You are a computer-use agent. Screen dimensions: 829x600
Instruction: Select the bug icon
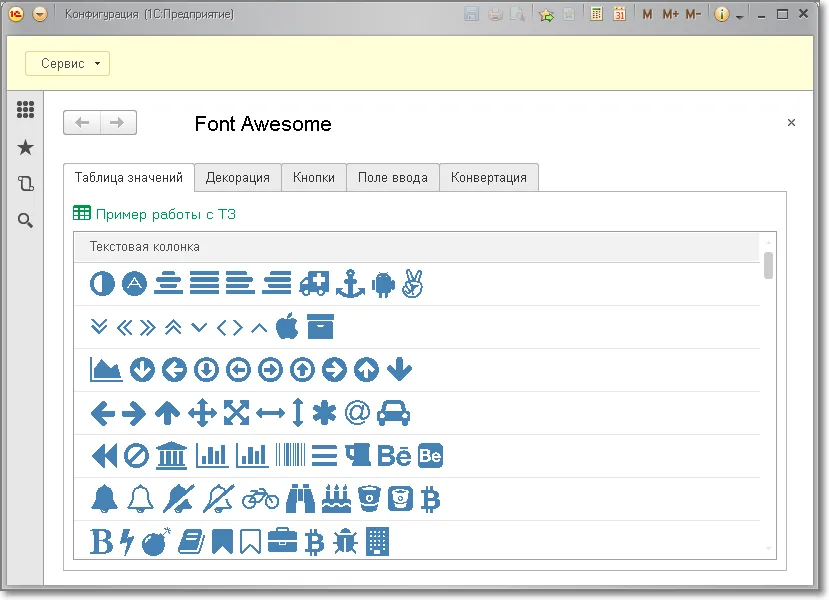(345, 542)
